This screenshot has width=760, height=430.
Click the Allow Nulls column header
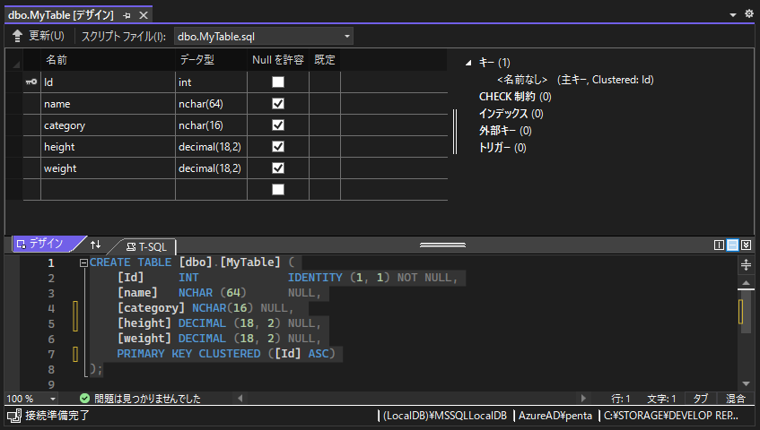coord(278,60)
